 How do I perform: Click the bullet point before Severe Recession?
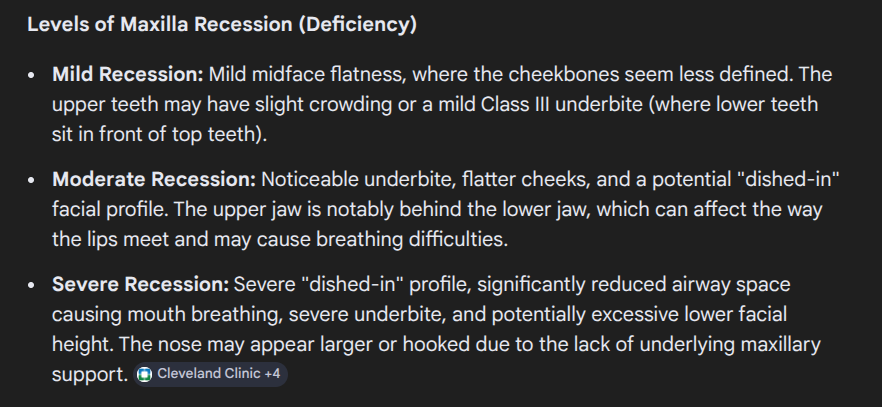[x=32, y=285]
